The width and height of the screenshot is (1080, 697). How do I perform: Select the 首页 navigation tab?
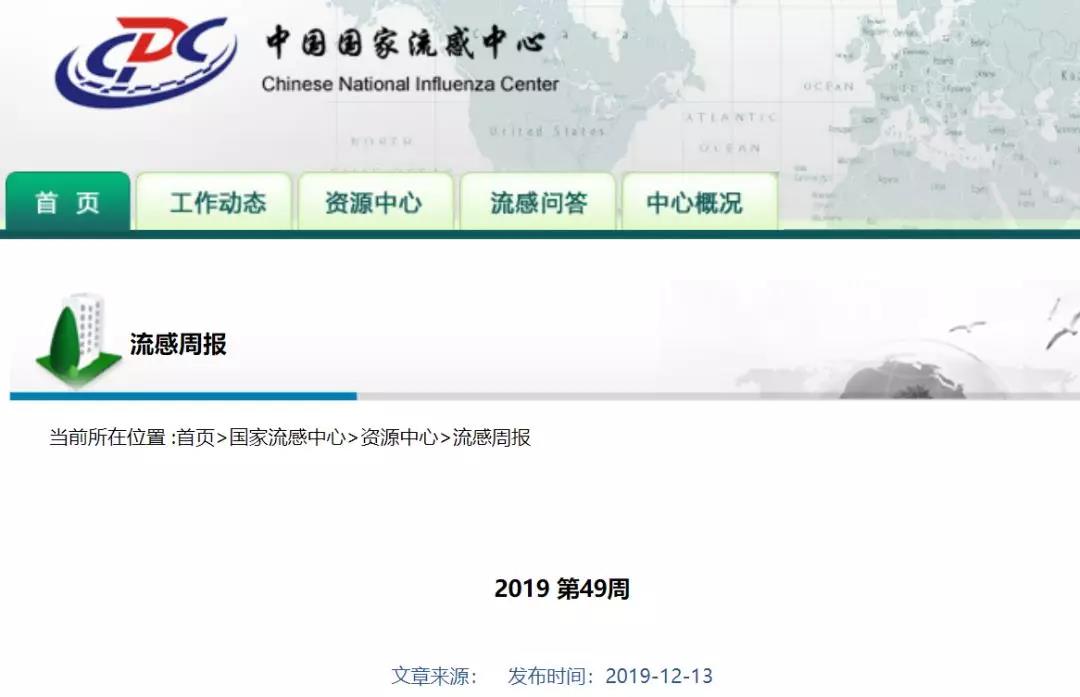(68, 203)
